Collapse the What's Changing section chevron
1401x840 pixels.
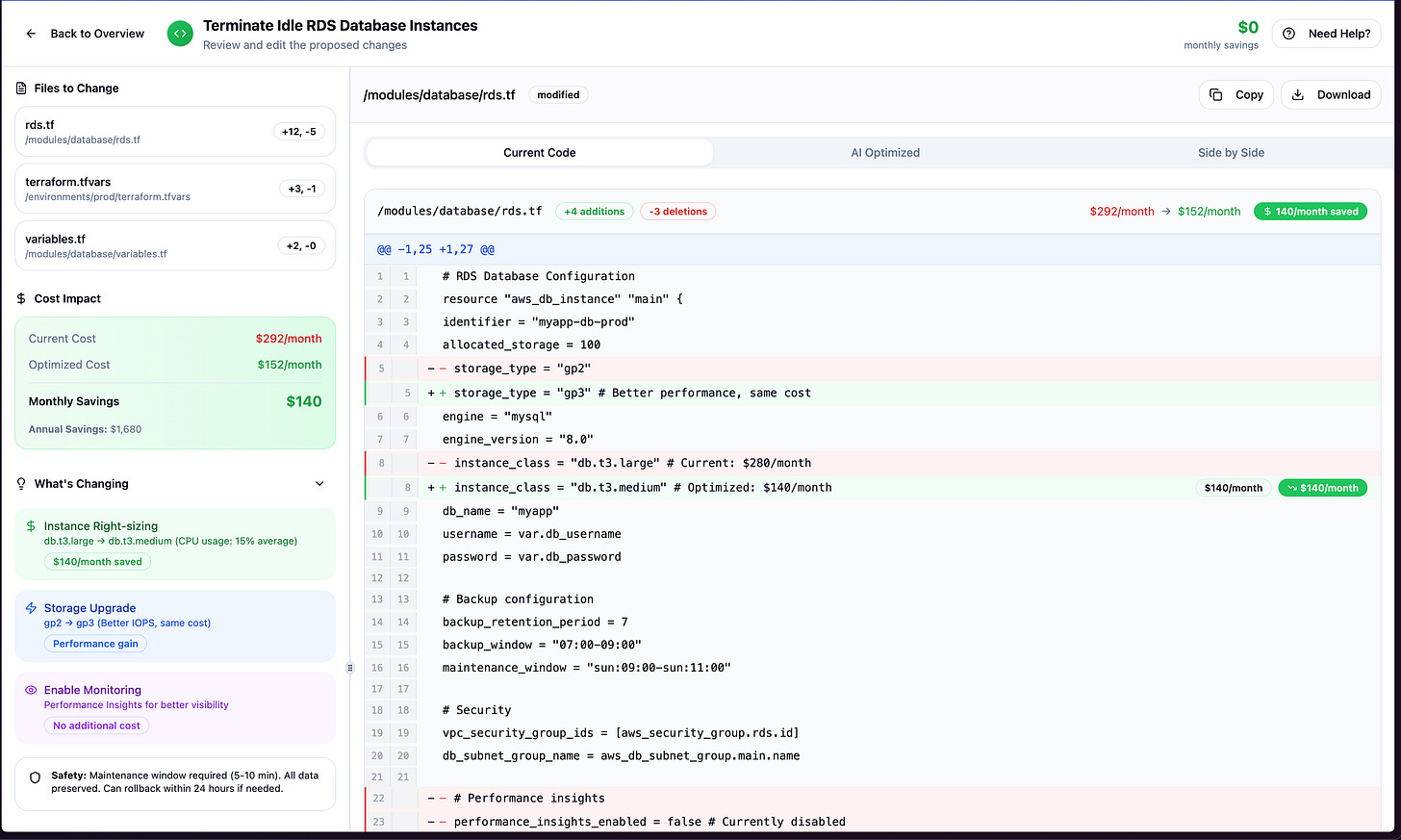(x=319, y=484)
